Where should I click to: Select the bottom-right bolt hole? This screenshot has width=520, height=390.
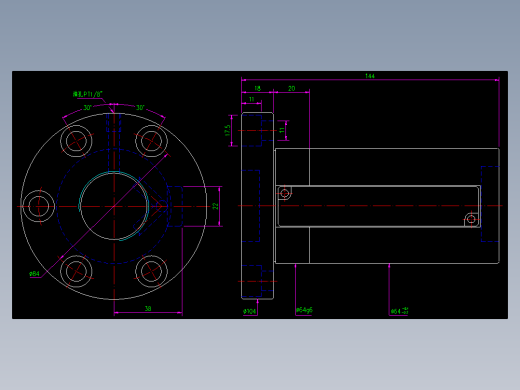(151, 271)
